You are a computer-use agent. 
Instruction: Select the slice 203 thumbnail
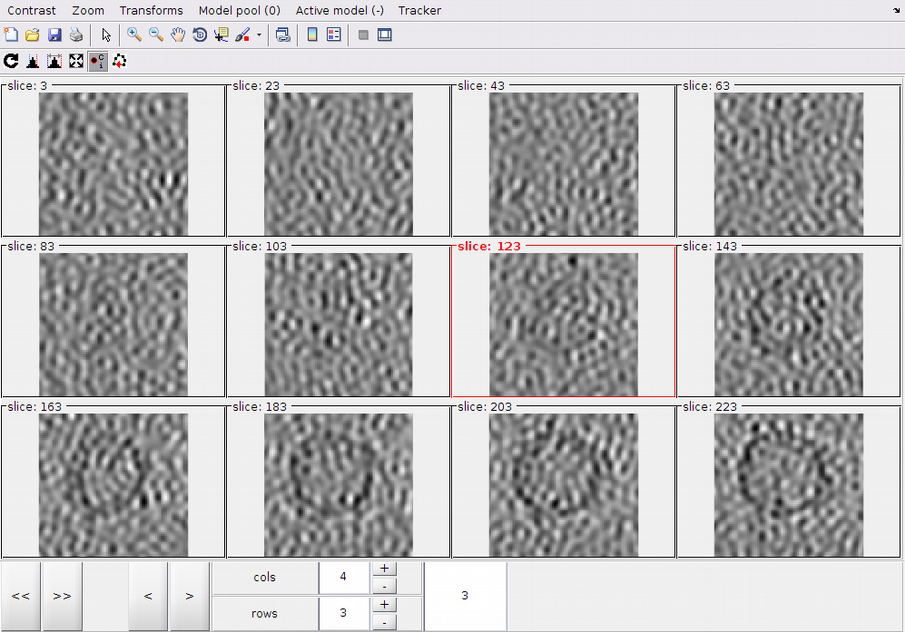(563, 485)
